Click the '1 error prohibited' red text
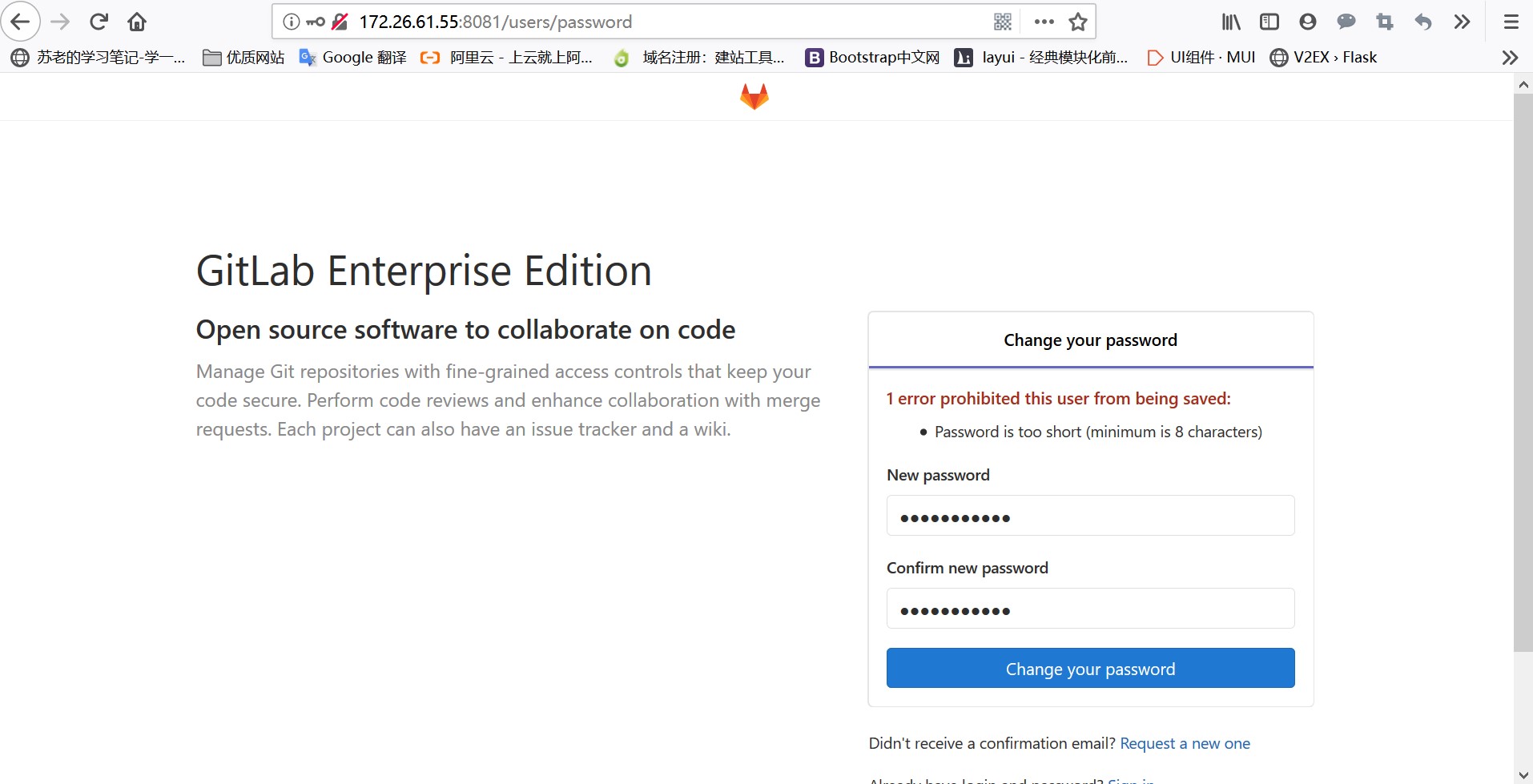 [1058, 399]
